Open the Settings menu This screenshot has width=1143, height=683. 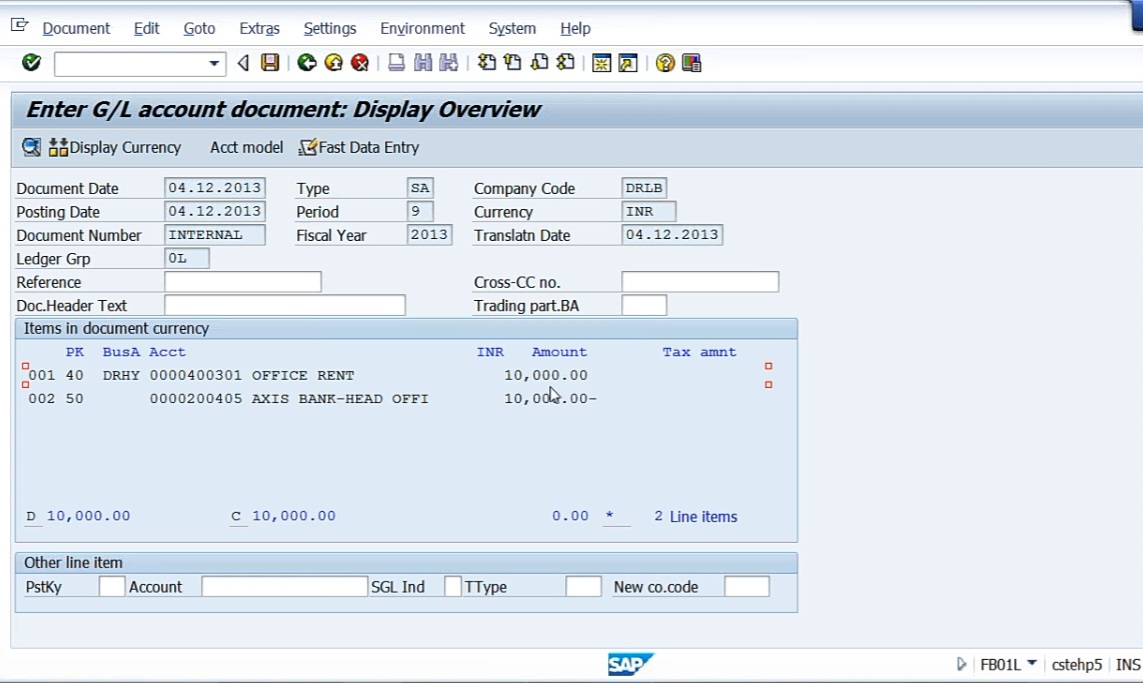pyautogui.click(x=329, y=28)
